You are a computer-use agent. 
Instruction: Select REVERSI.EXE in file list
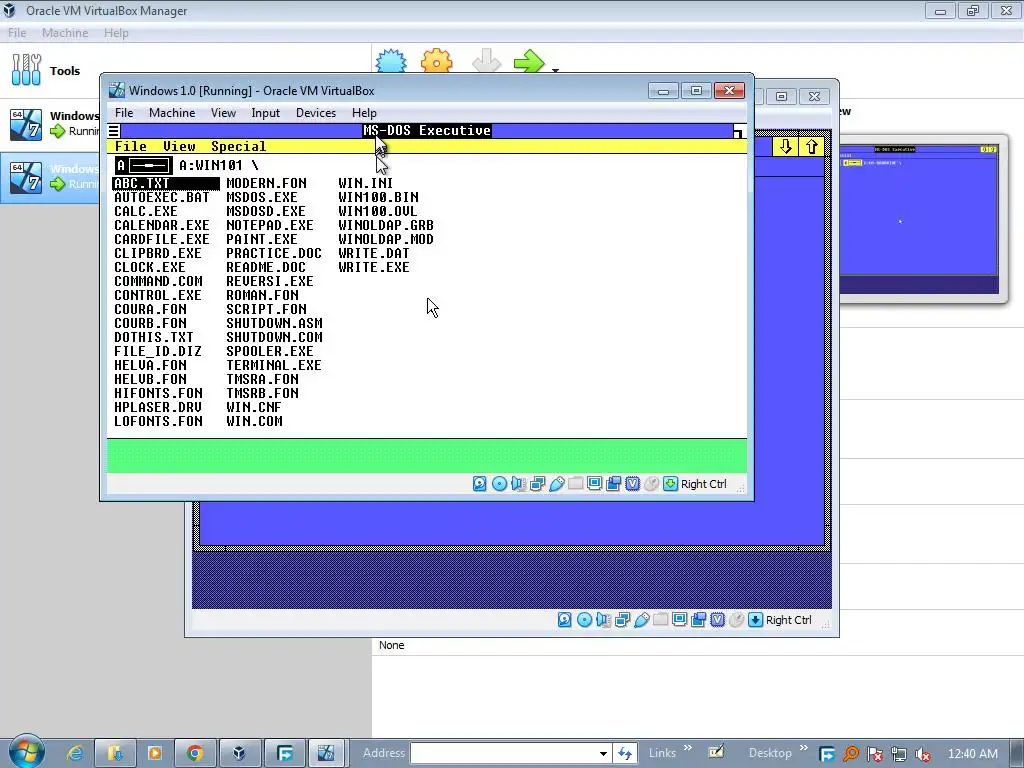click(270, 281)
